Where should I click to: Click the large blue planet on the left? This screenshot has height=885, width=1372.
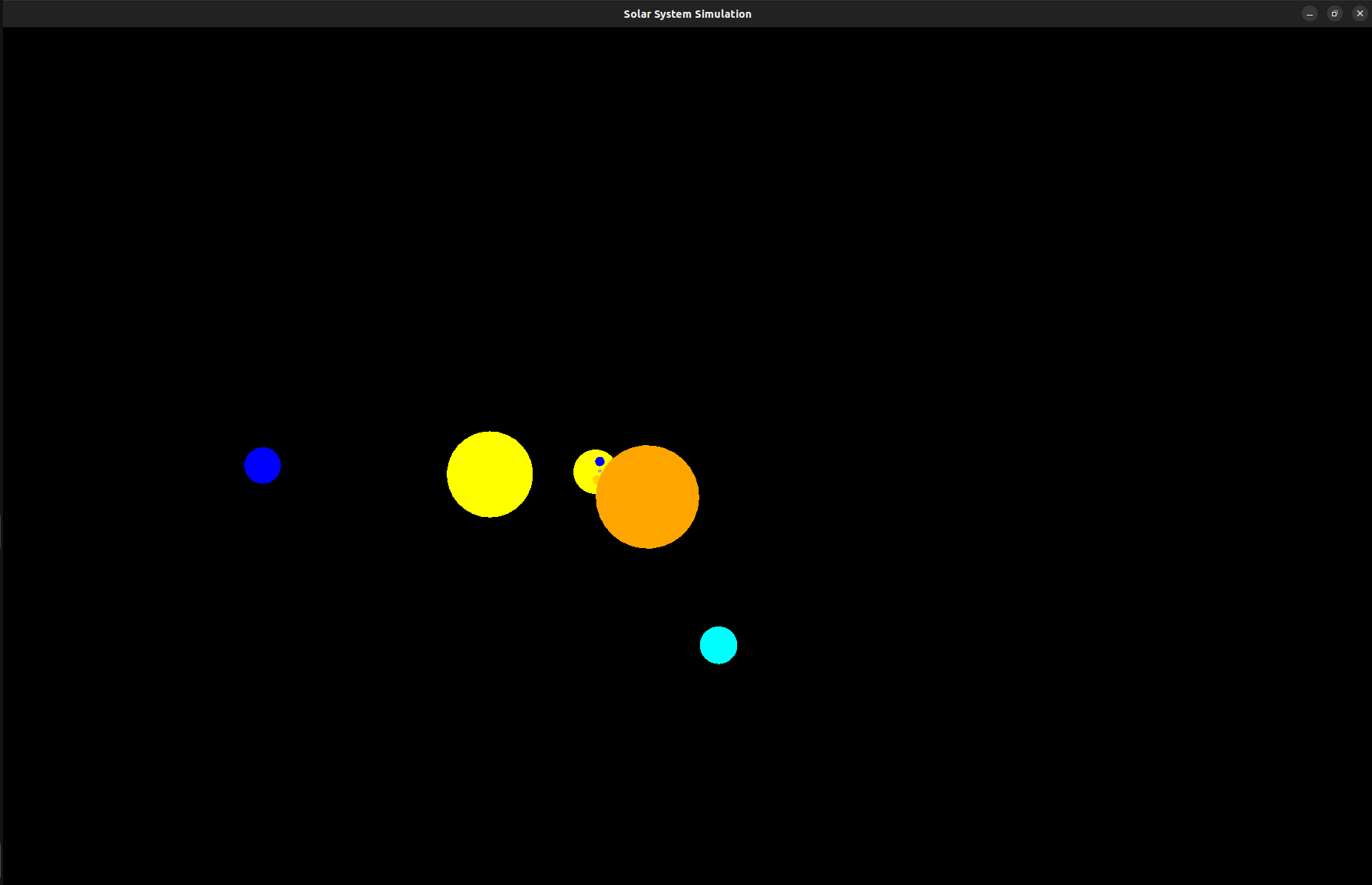coord(263,466)
